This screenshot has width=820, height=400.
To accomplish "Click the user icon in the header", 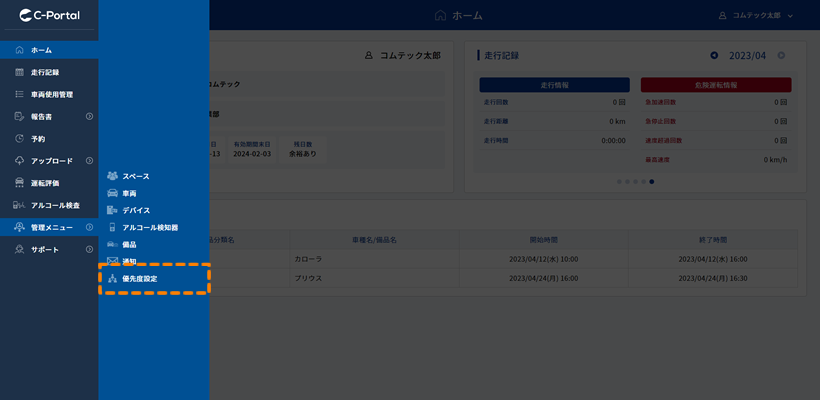I will [x=723, y=15].
